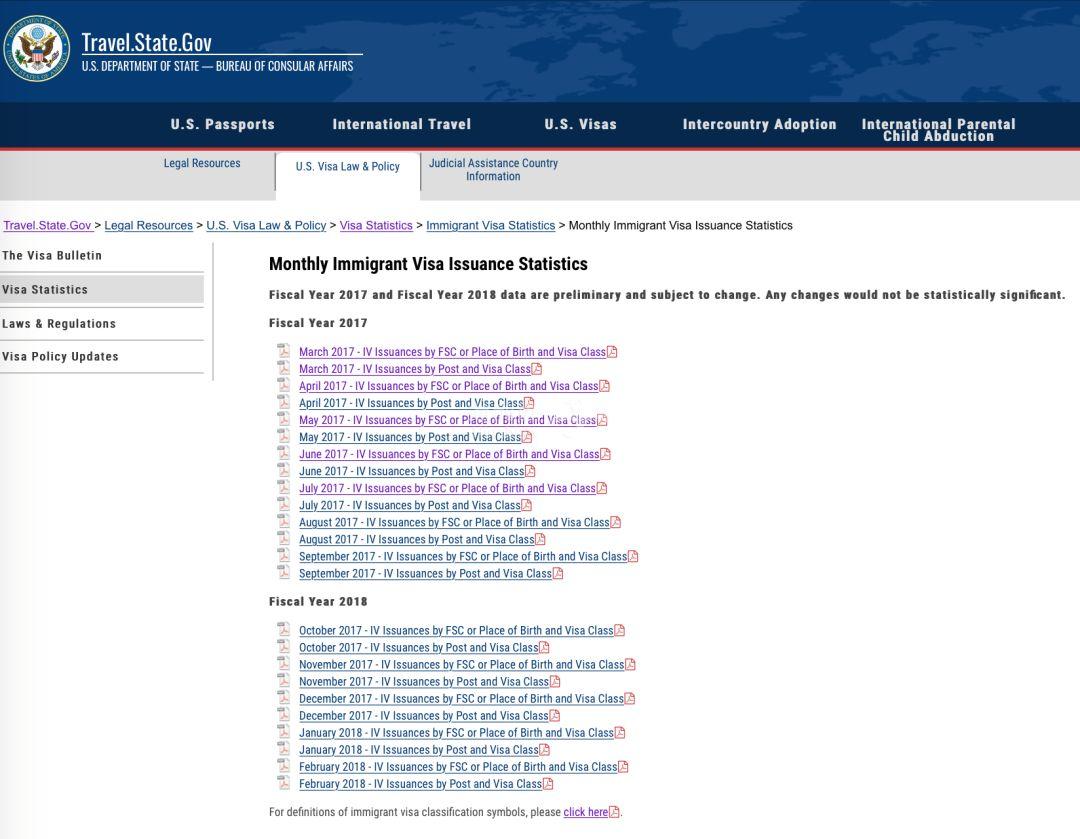1080x839 pixels.
Task: Click red PDF badge after 'click here' link
Action: tap(614, 811)
